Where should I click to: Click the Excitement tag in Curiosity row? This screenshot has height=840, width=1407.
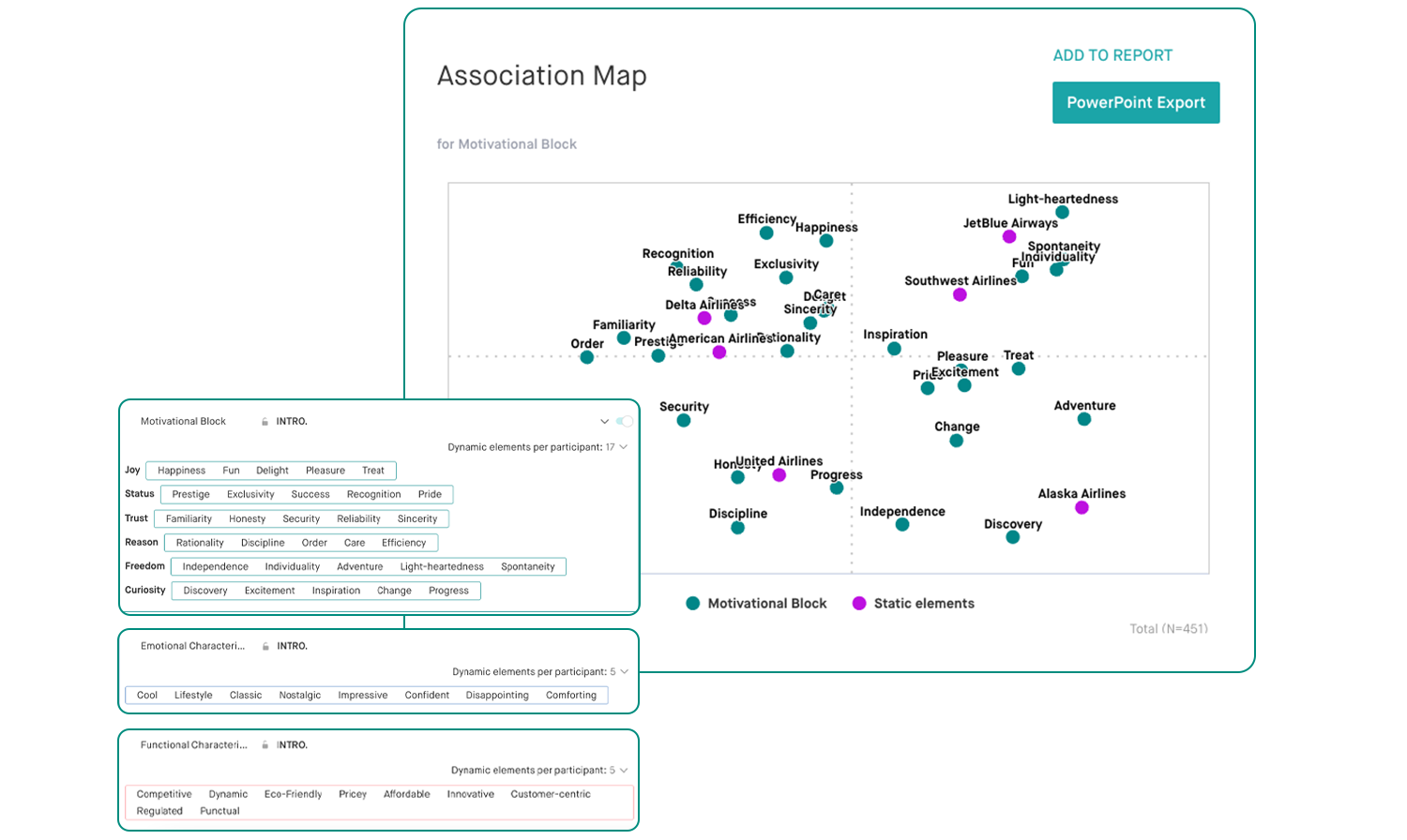(270, 591)
